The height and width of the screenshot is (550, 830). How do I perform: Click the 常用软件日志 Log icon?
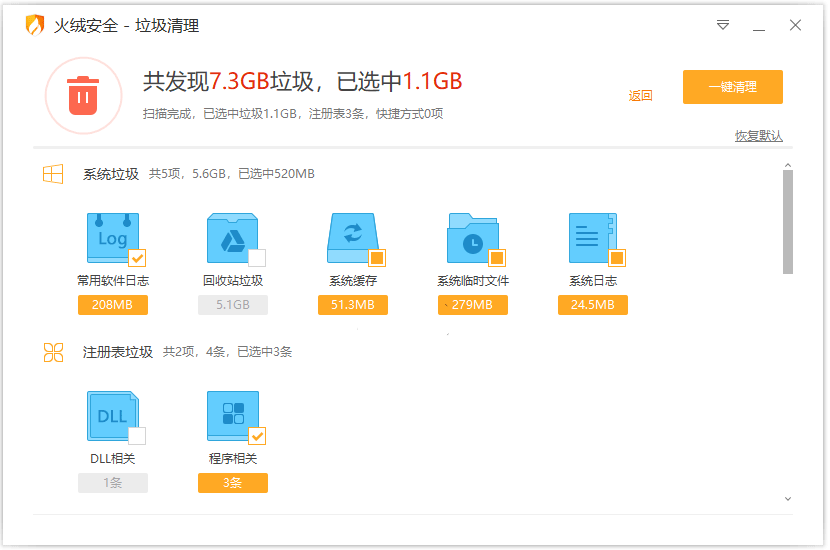113,238
